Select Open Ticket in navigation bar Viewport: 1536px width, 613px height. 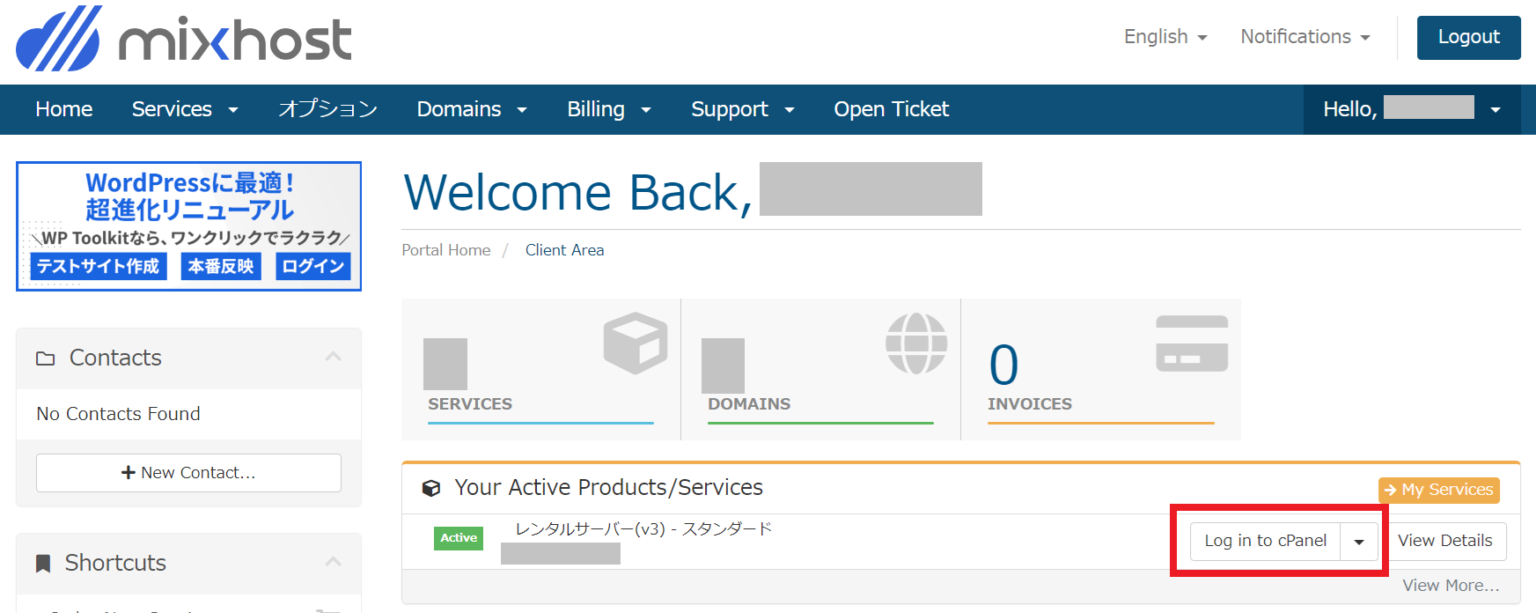pyautogui.click(x=891, y=109)
